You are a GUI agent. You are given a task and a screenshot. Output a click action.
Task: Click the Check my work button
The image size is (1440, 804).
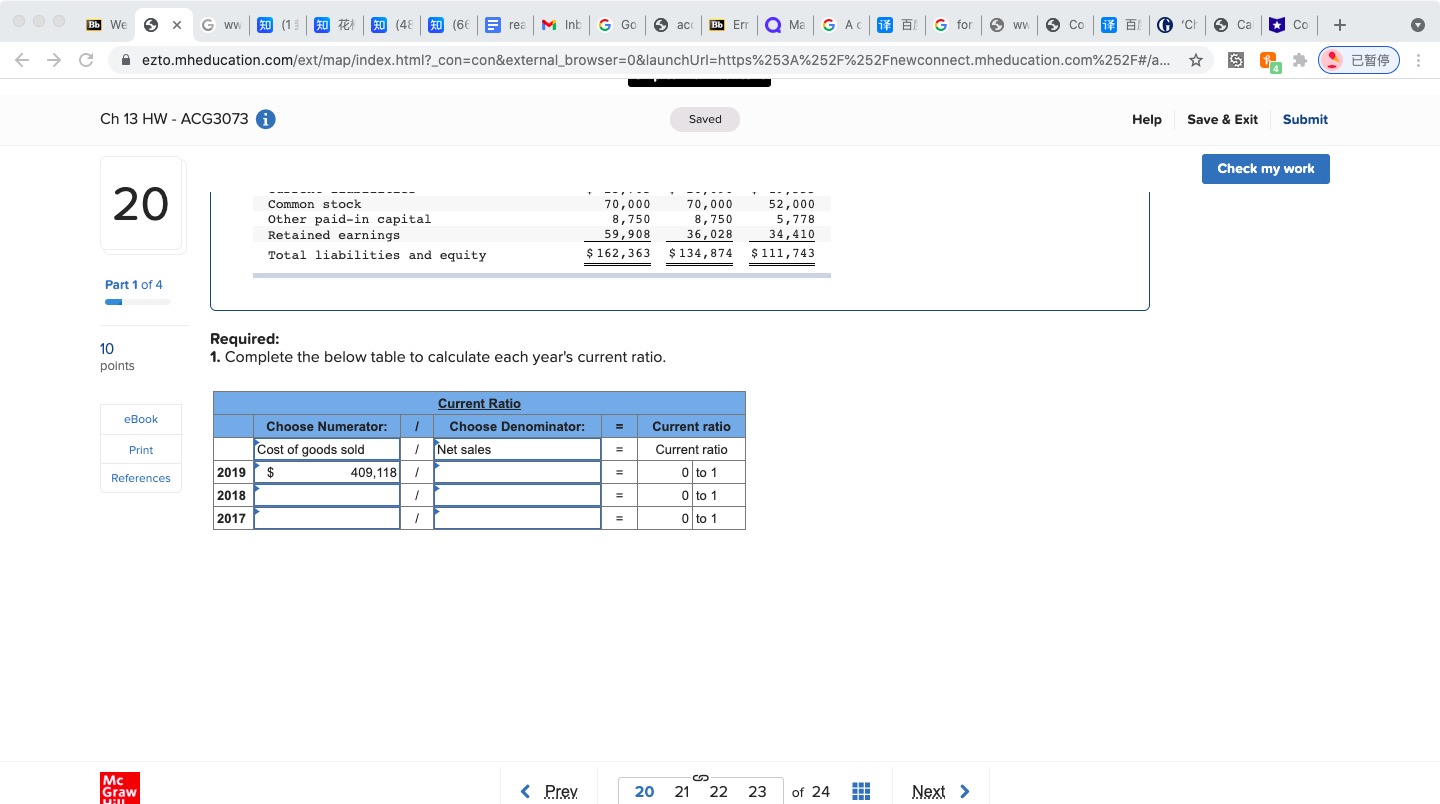[x=1265, y=168]
